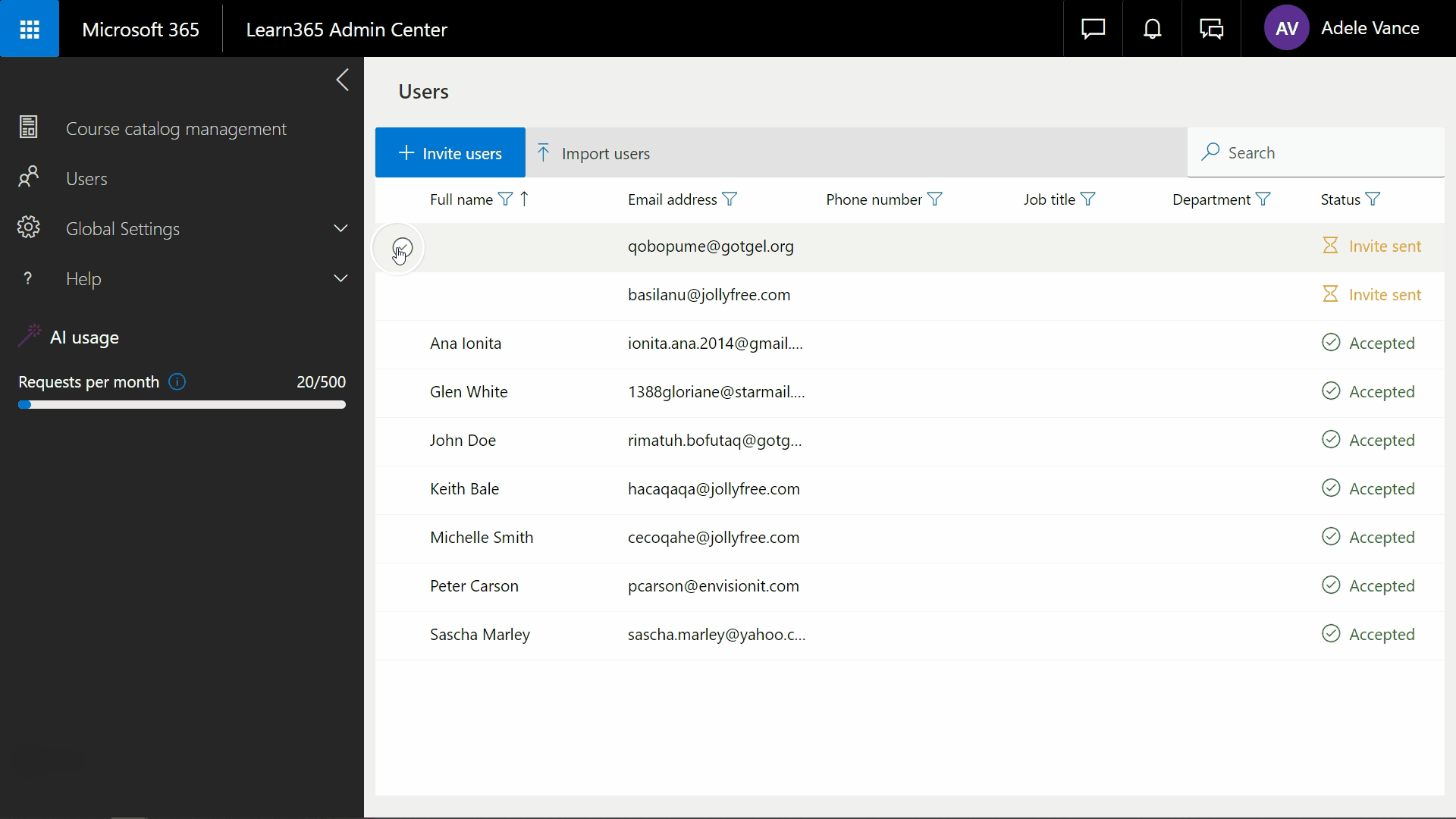Collapse the left navigation sidebar arrow
The image size is (1456, 819).
(342, 80)
